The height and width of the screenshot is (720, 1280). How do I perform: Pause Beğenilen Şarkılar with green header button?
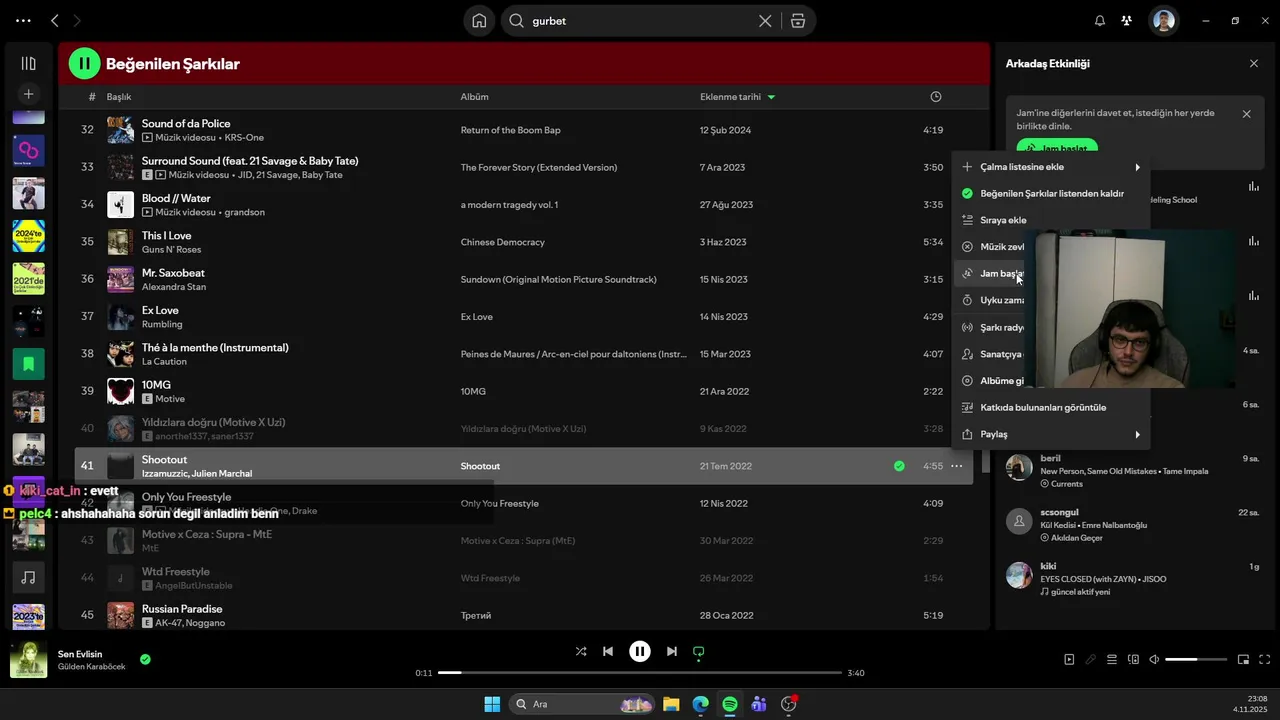pyautogui.click(x=84, y=64)
